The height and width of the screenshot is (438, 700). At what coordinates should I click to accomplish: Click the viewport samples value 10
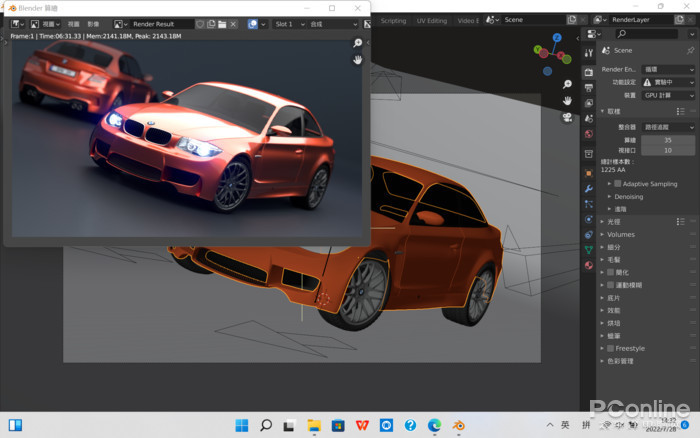click(x=668, y=150)
